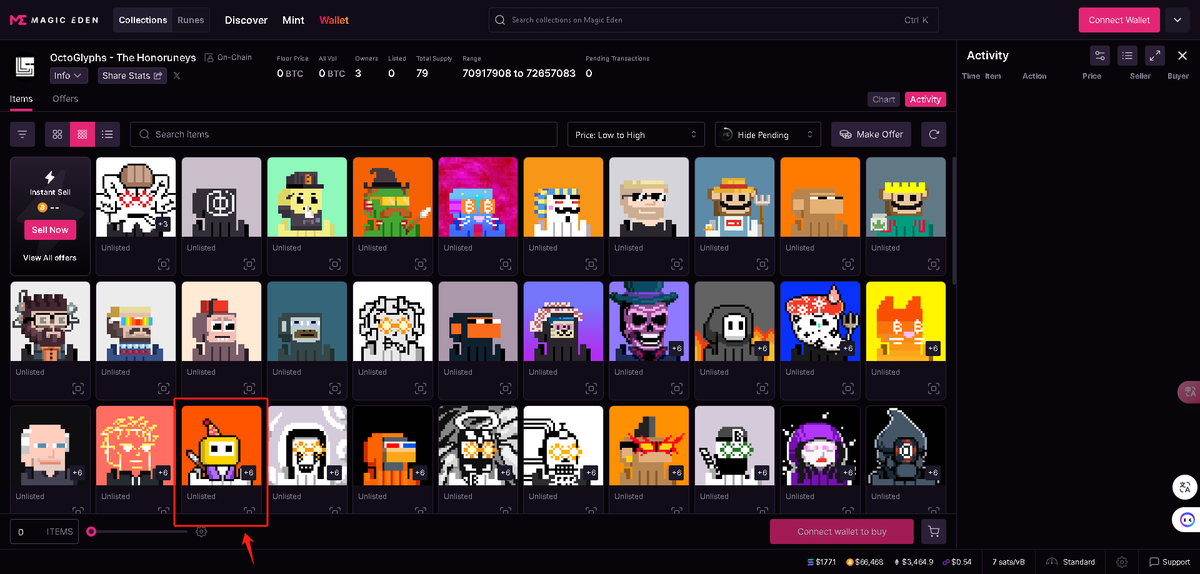Click the scan icon on first Unlisted card

163,263
